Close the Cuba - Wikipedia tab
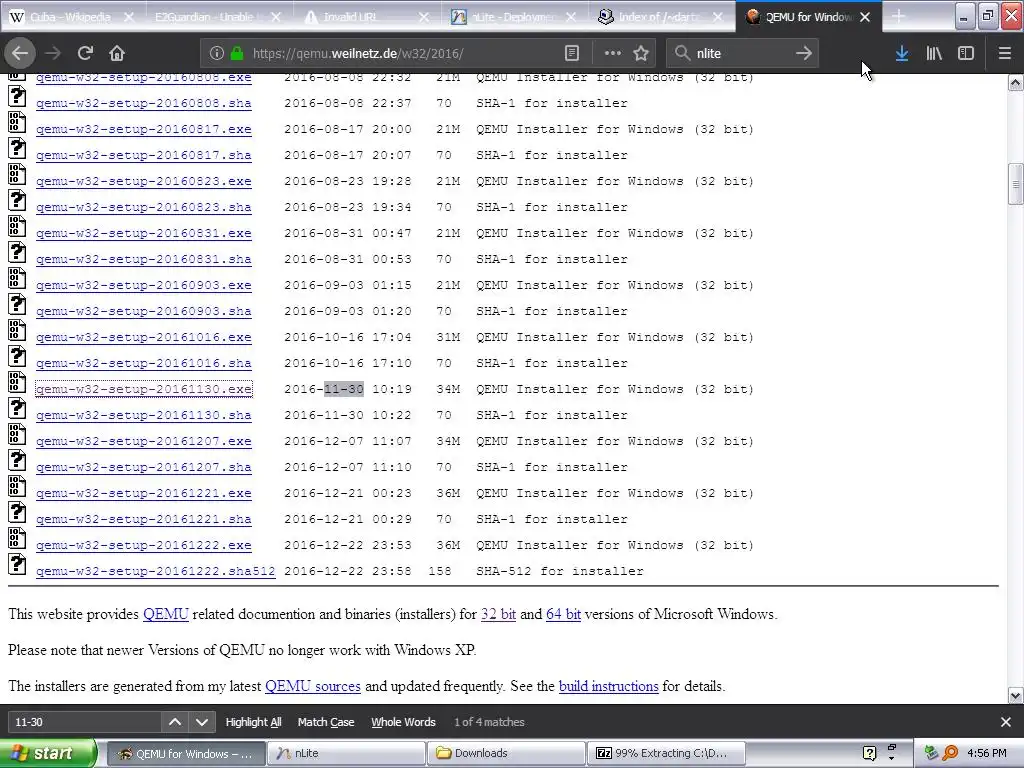Screen dimensions: 1024x768 tap(129, 17)
